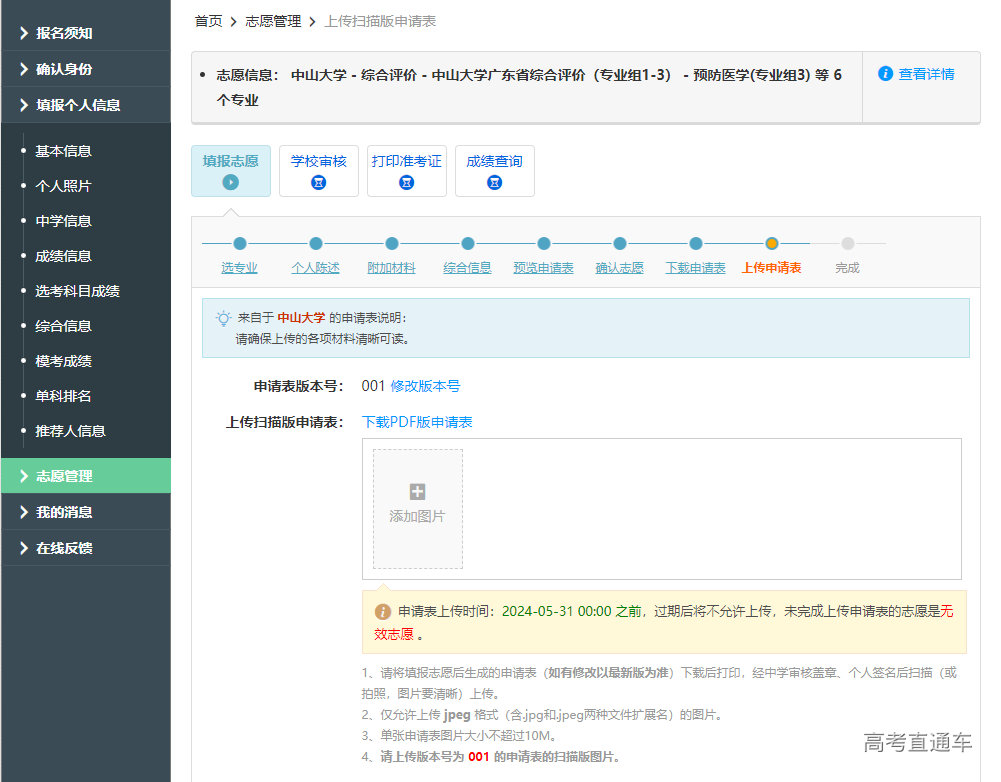Click the 上传申请表 step dot in progress bar

pos(772,243)
